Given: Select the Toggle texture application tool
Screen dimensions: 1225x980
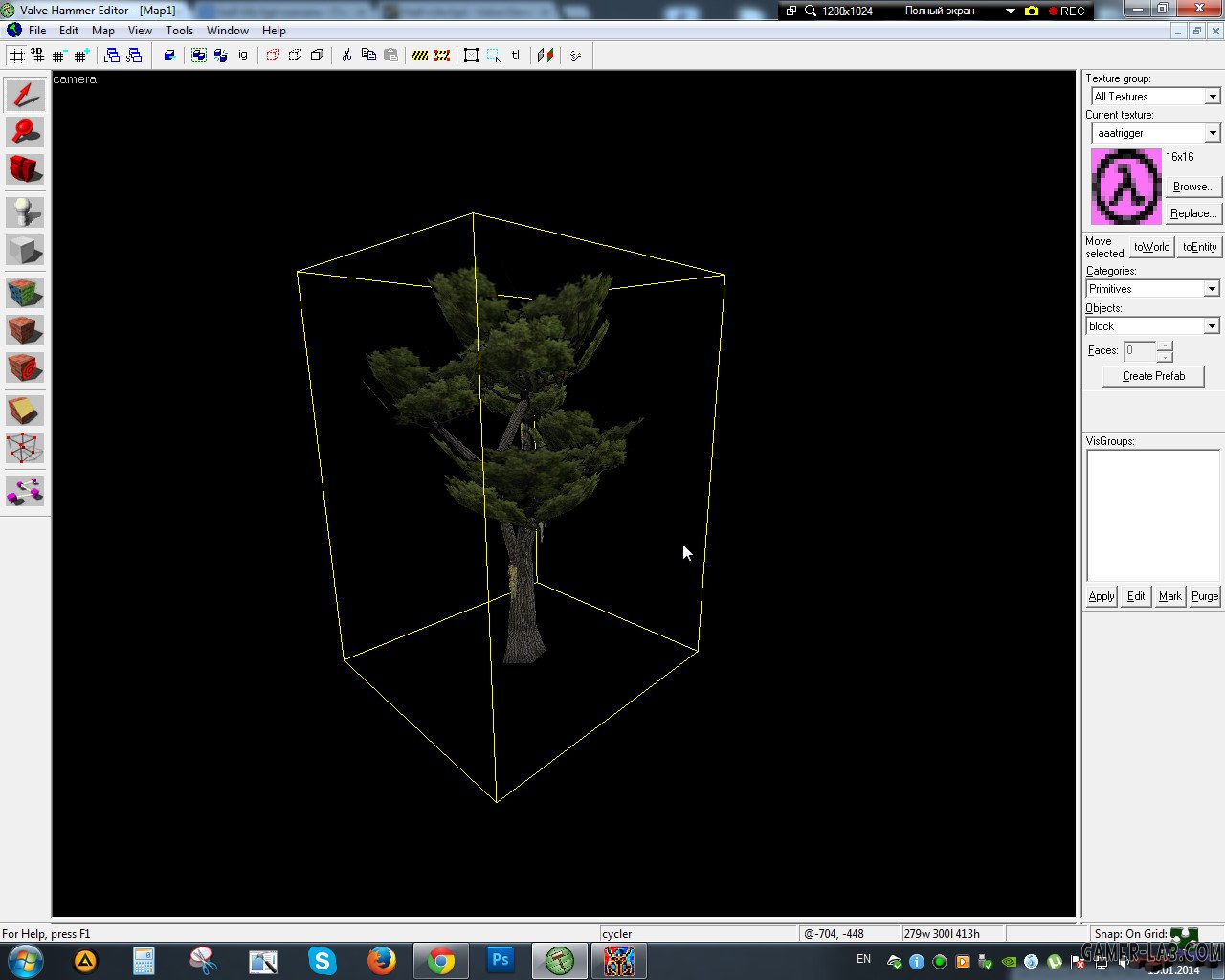Looking at the screenshot, I should pyautogui.click(x=25, y=292).
